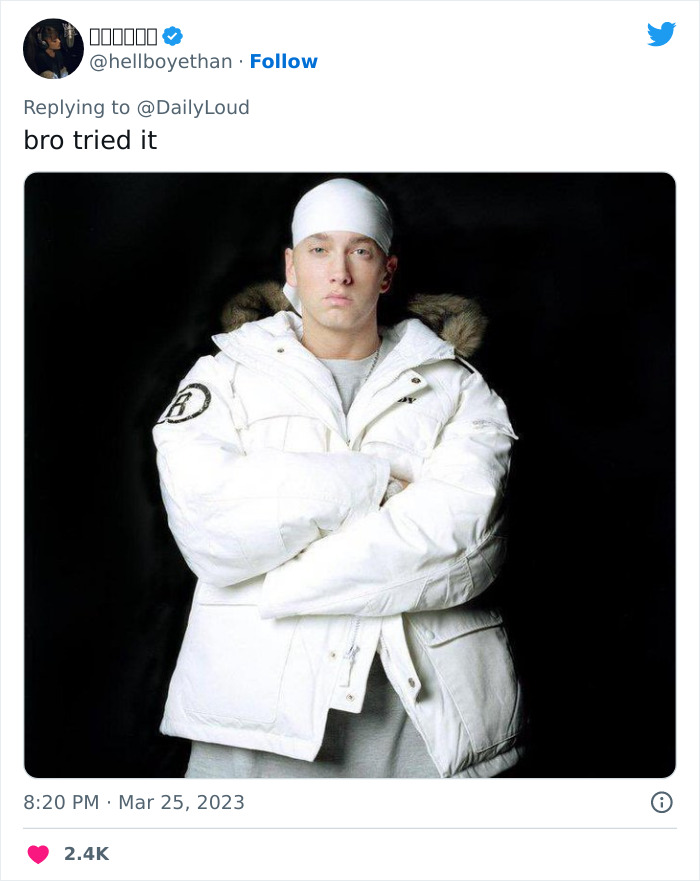The height and width of the screenshot is (881, 700).
Task: Click the author display name
Action: pyautogui.click(x=123, y=37)
